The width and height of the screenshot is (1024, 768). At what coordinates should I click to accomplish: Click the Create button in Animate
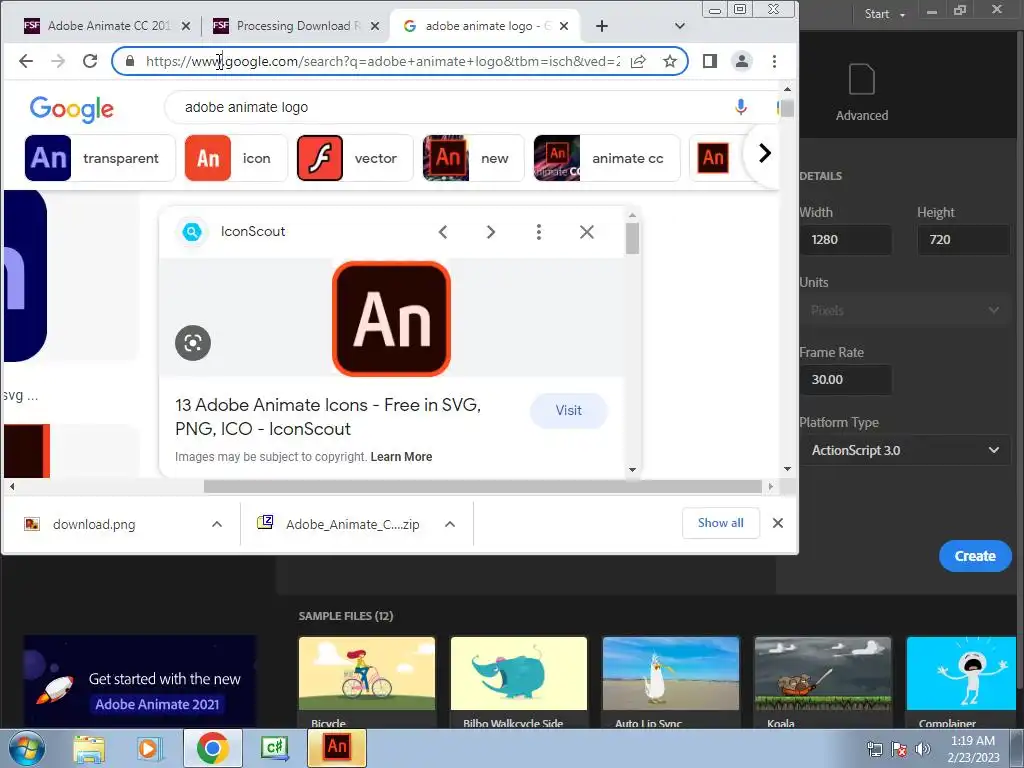pos(975,556)
